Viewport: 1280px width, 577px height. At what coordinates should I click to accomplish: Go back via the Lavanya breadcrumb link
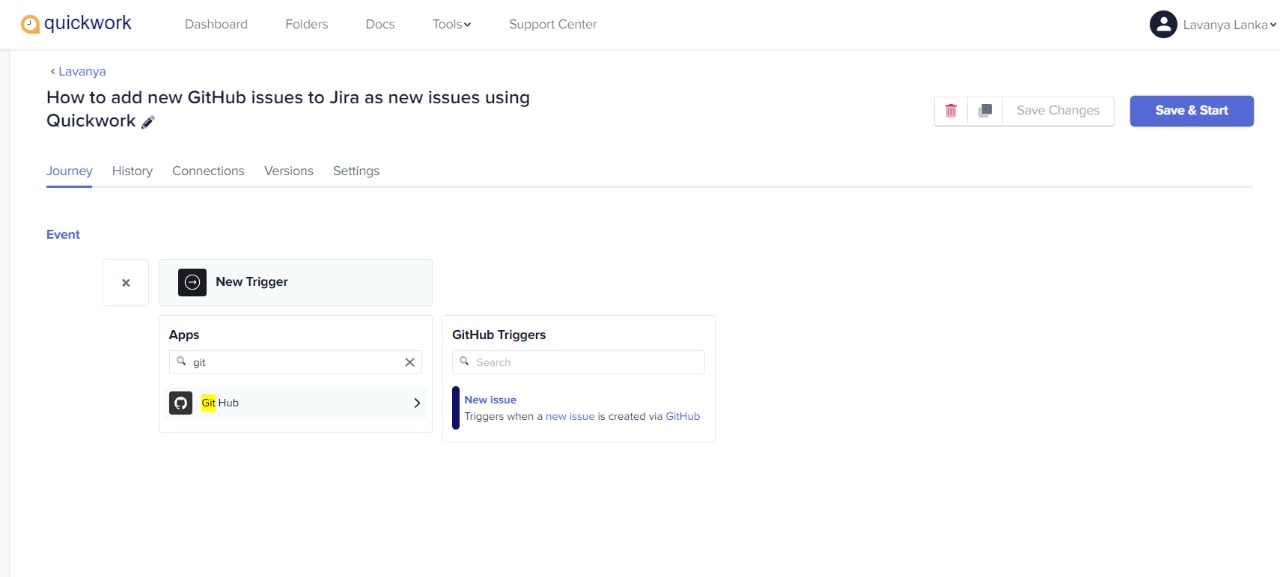coord(78,72)
